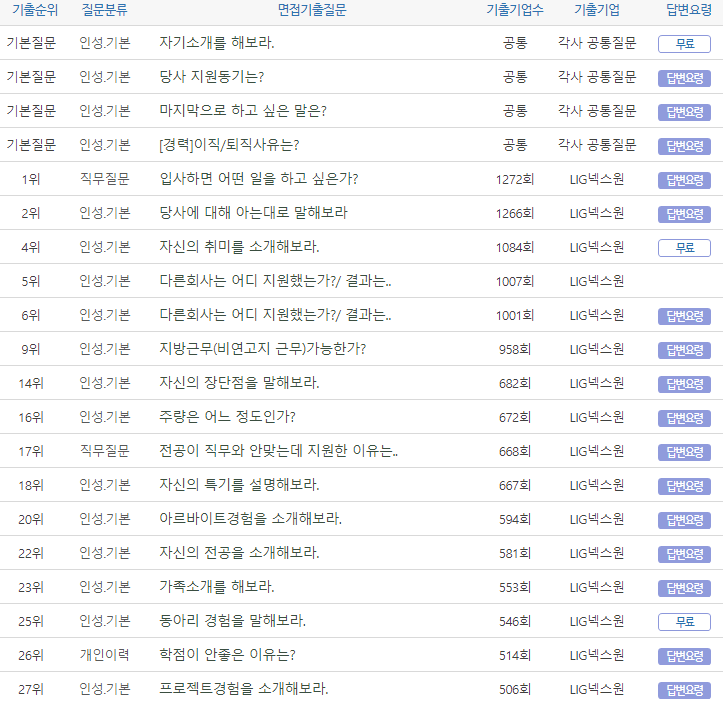Click 답변요령 for [경력]이직/퇴직사유는?
The width and height of the screenshot is (723, 702).
tap(684, 146)
